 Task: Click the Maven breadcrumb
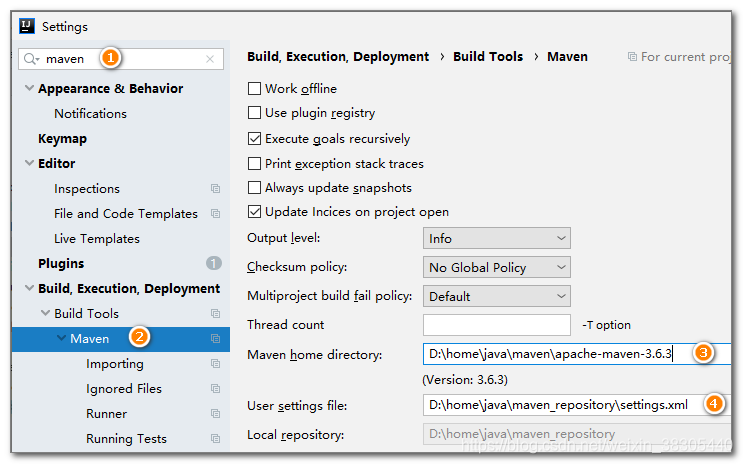[567, 57]
